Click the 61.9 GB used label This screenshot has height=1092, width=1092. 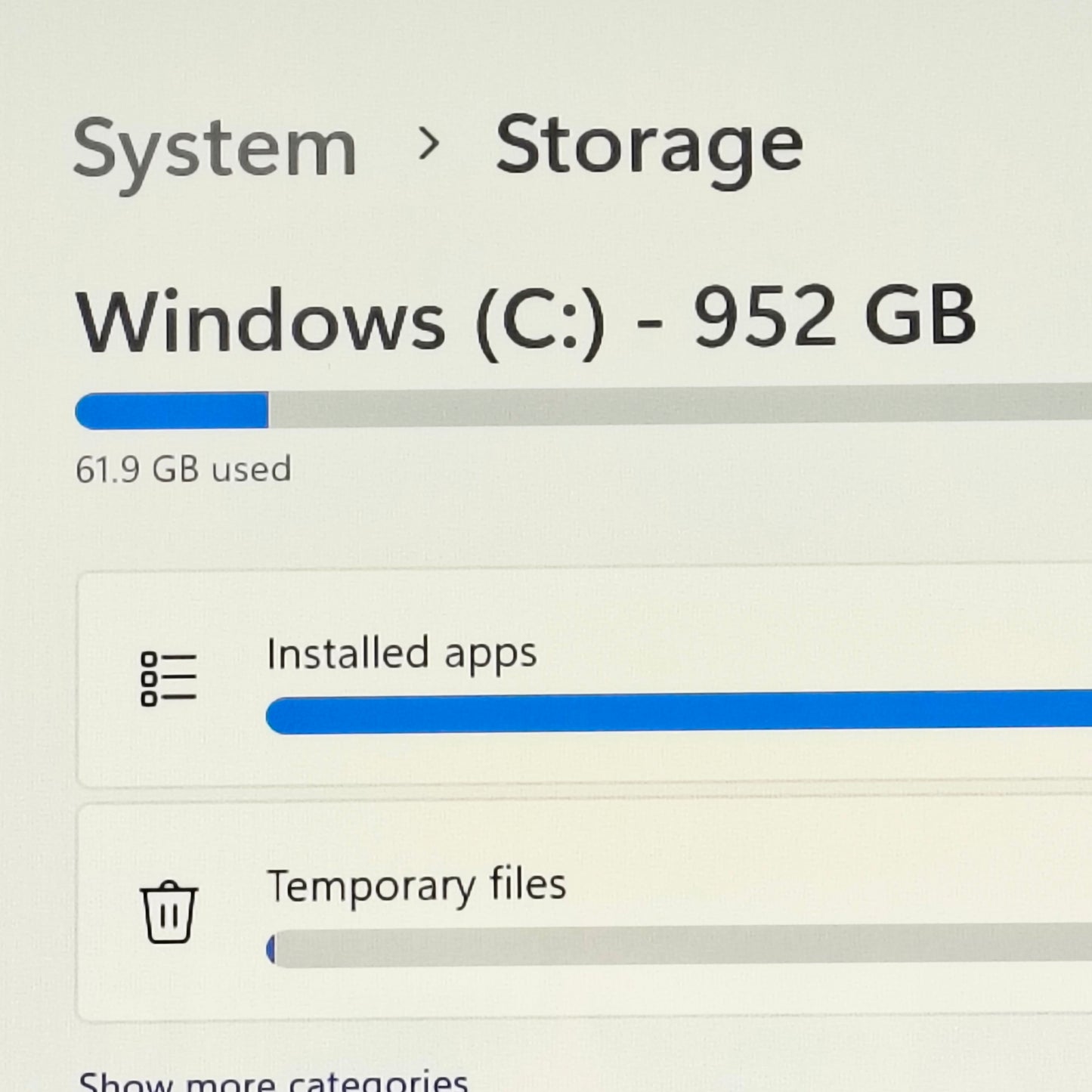[183, 469]
